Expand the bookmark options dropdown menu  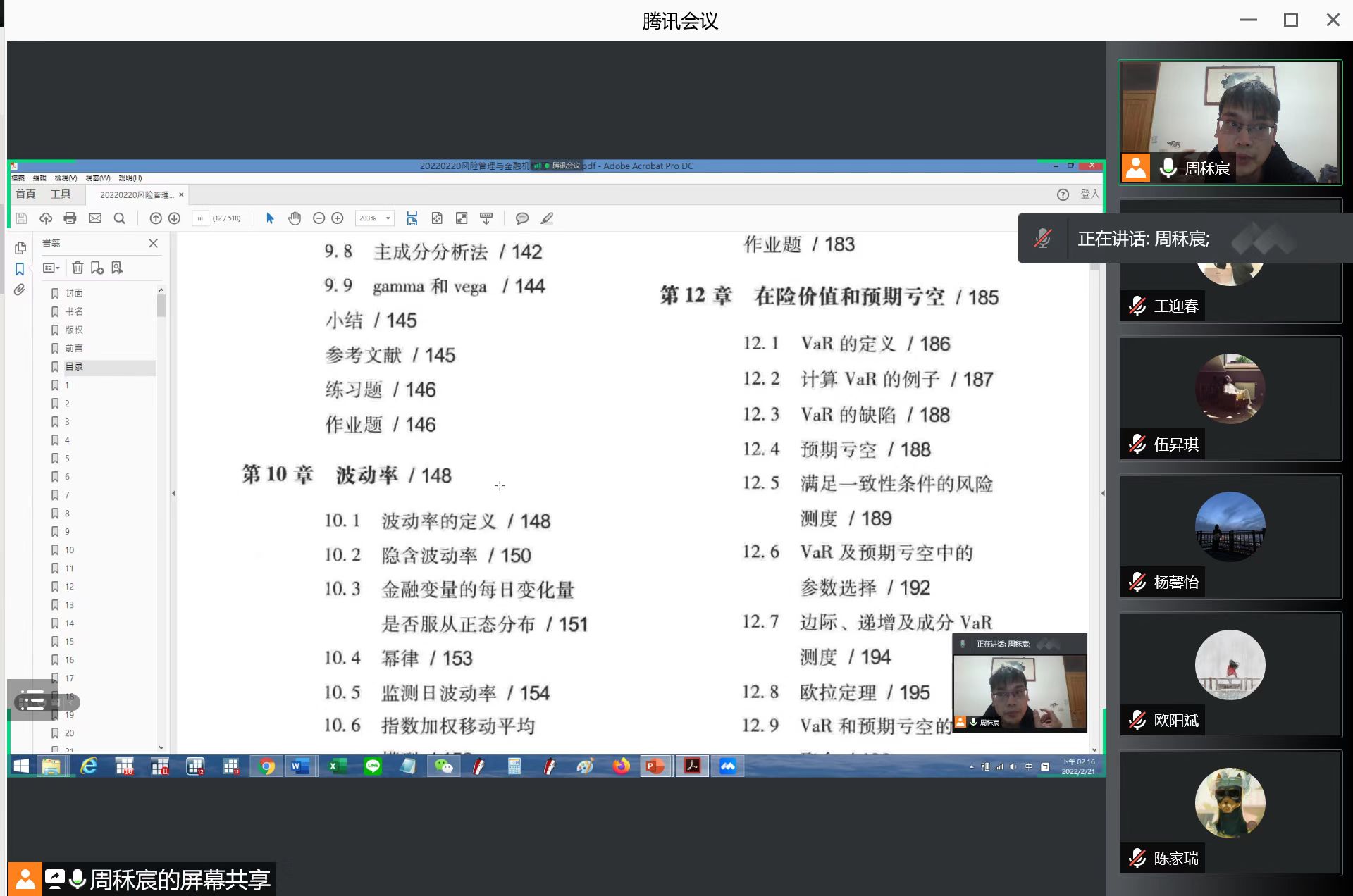pos(51,268)
